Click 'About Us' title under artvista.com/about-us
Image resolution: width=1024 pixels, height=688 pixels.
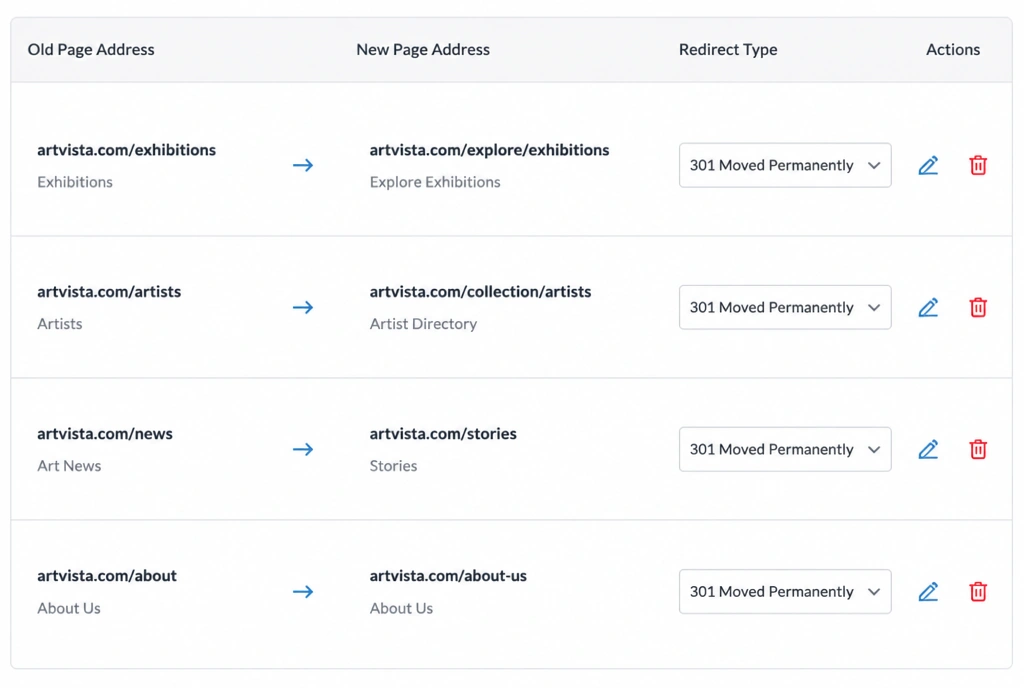point(401,608)
